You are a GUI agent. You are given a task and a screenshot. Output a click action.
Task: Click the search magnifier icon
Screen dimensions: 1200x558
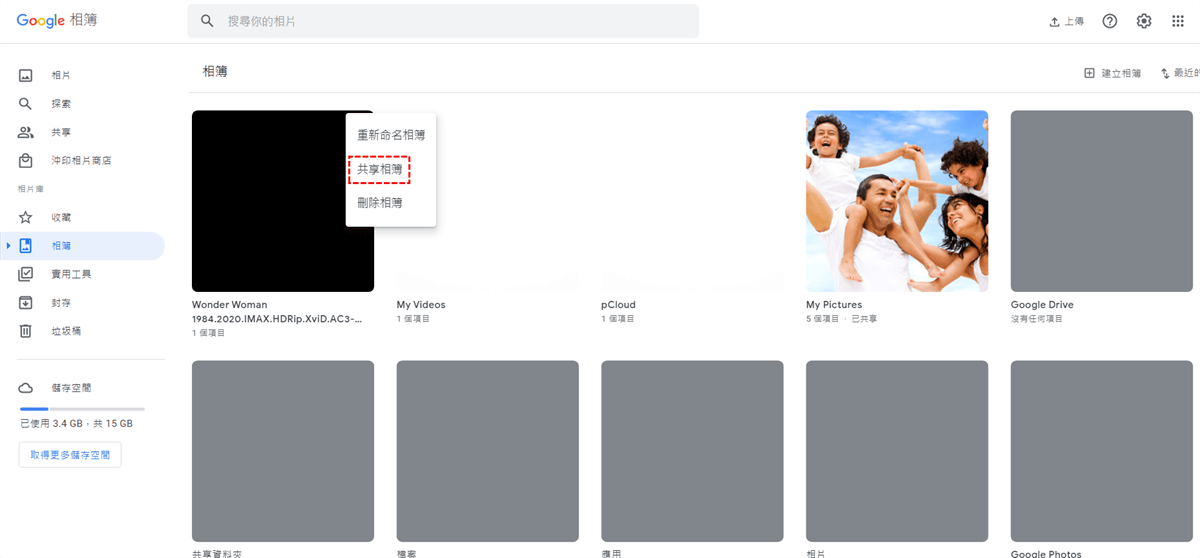[207, 21]
